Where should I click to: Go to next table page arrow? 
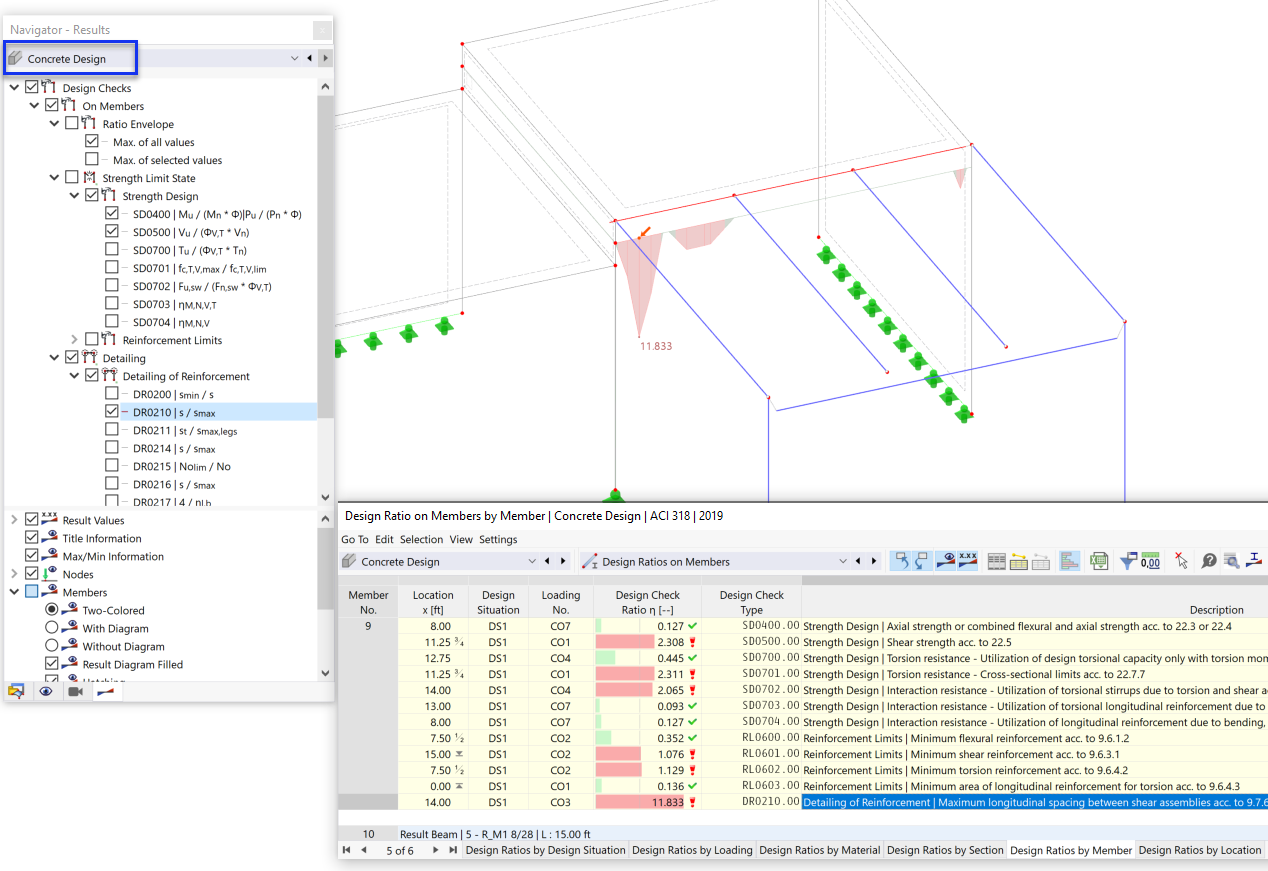pos(435,850)
